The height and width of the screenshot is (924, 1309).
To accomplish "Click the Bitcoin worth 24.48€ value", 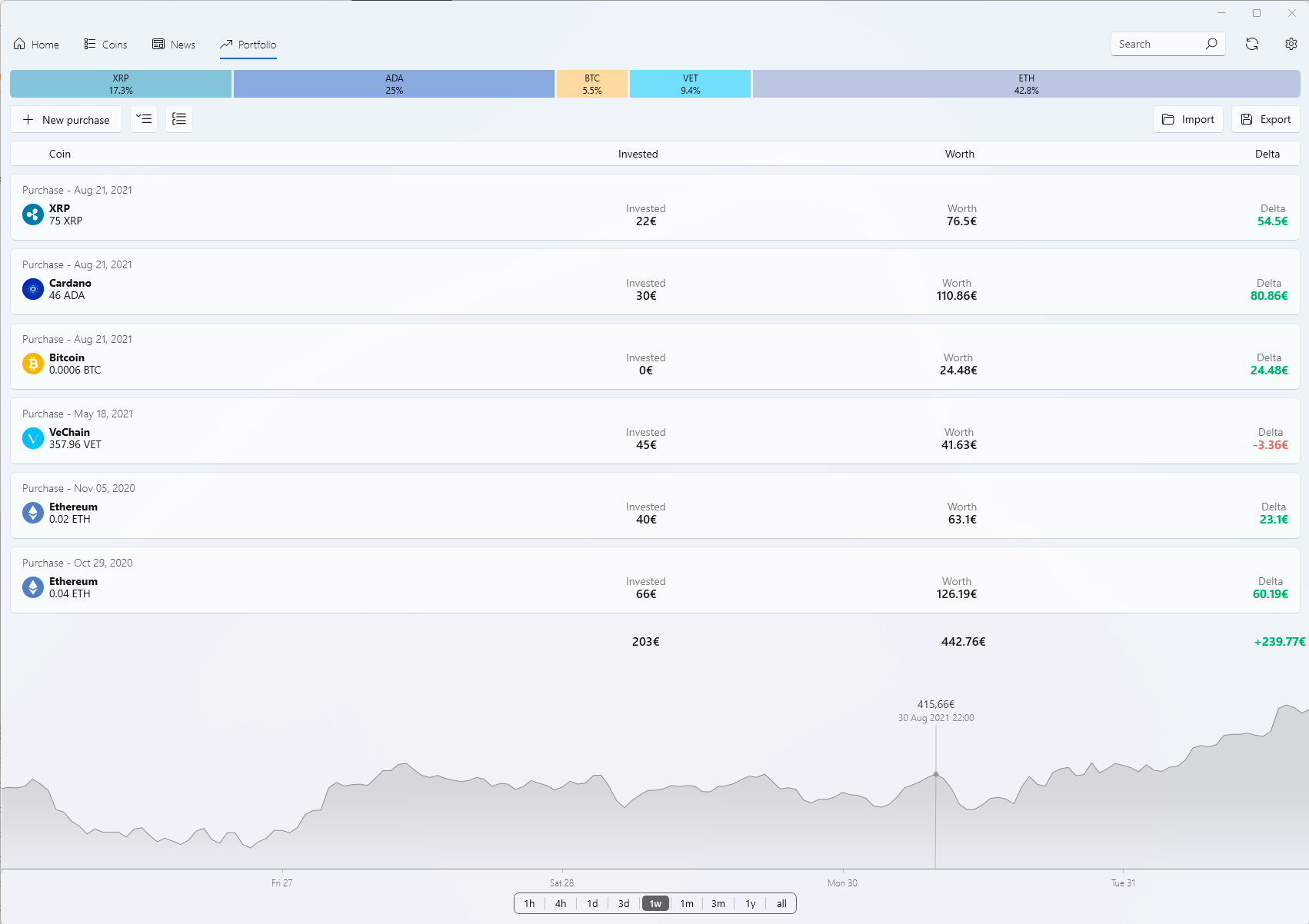I will click(x=958, y=371).
